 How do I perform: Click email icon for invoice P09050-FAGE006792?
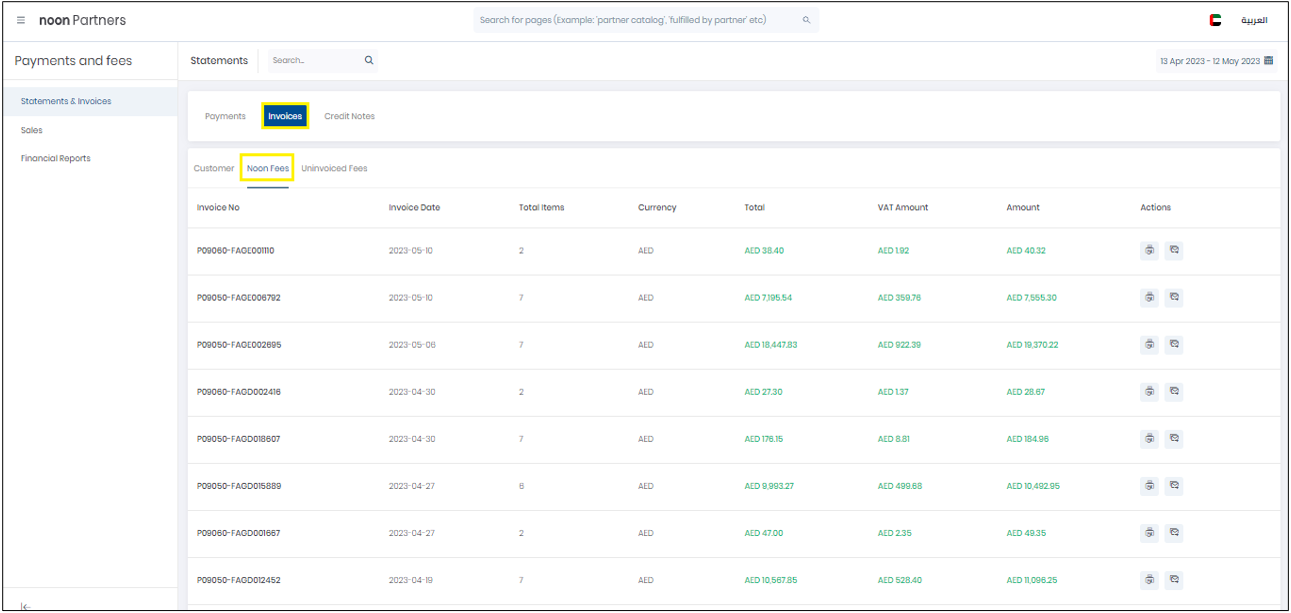coord(1174,298)
